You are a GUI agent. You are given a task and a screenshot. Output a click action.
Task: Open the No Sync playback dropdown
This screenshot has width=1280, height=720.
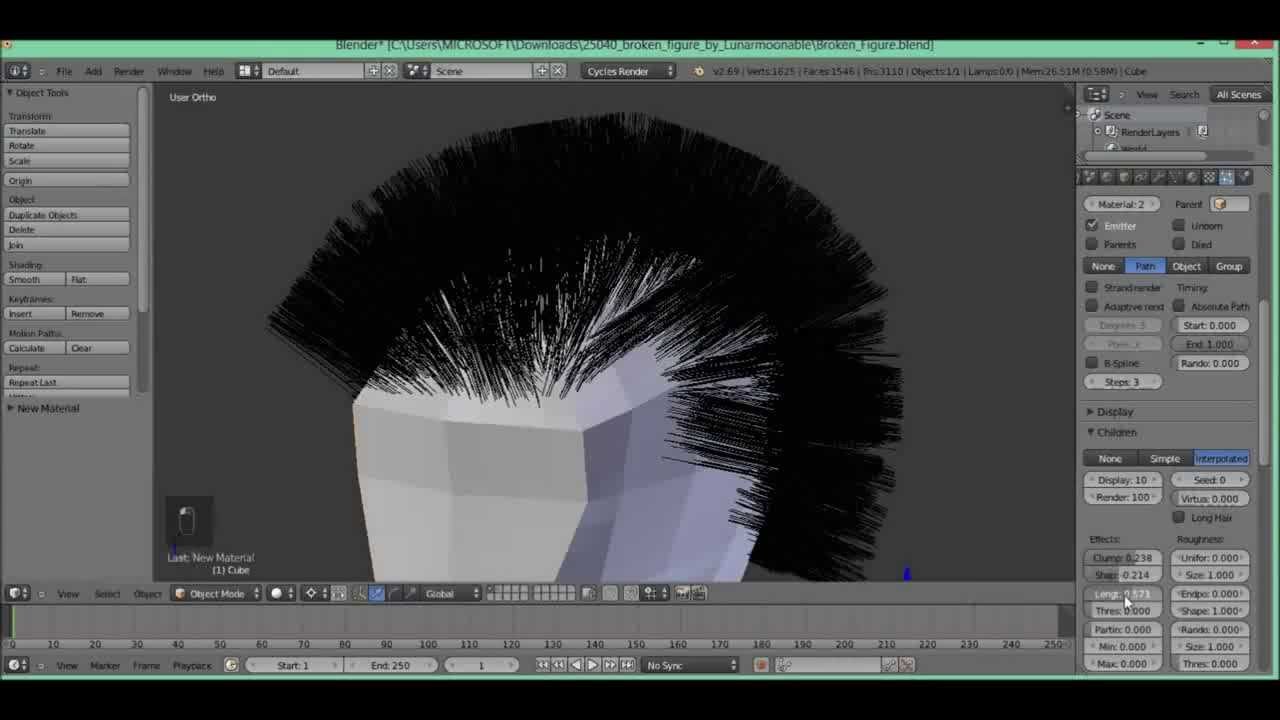[x=691, y=665]
